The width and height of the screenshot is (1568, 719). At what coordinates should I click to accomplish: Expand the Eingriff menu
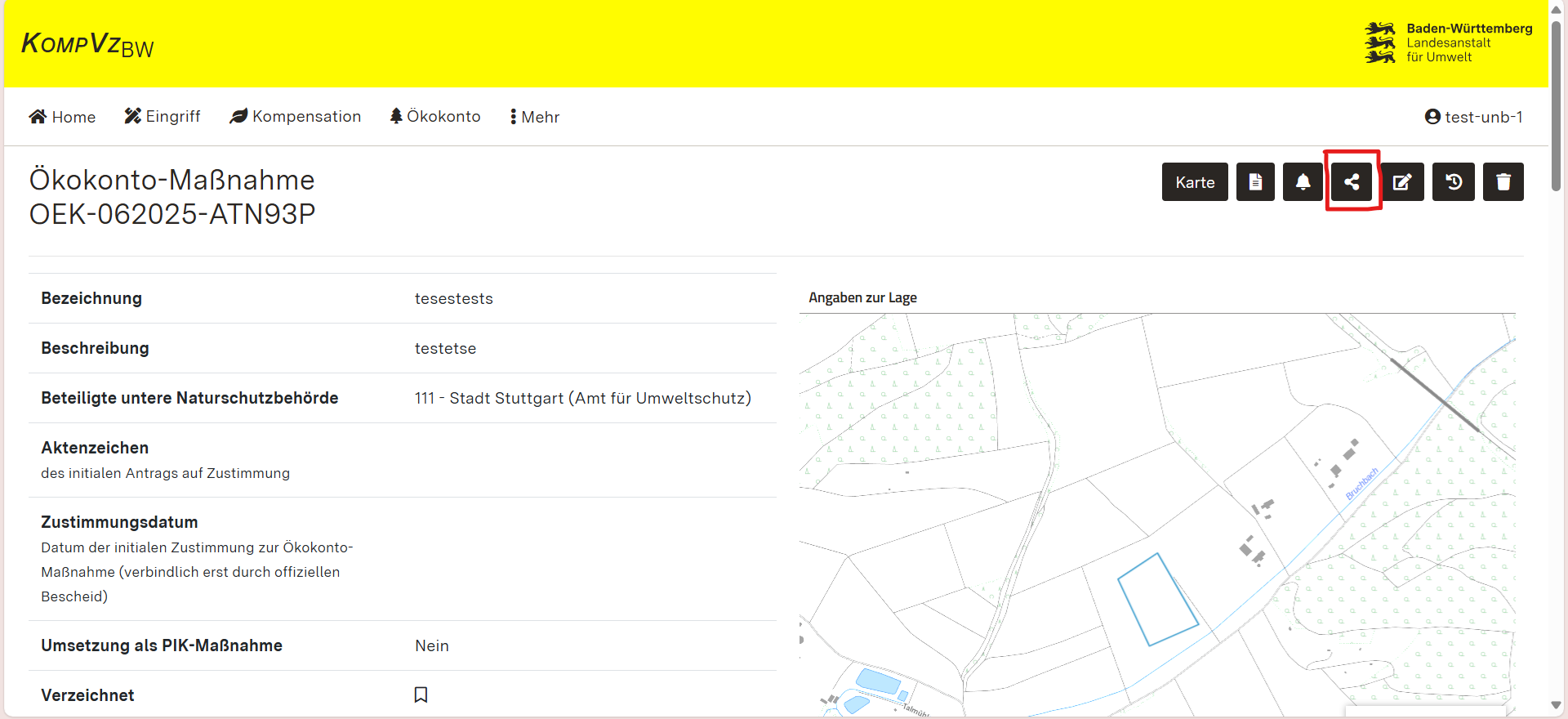pyautogui.click(x=163, y=117)
